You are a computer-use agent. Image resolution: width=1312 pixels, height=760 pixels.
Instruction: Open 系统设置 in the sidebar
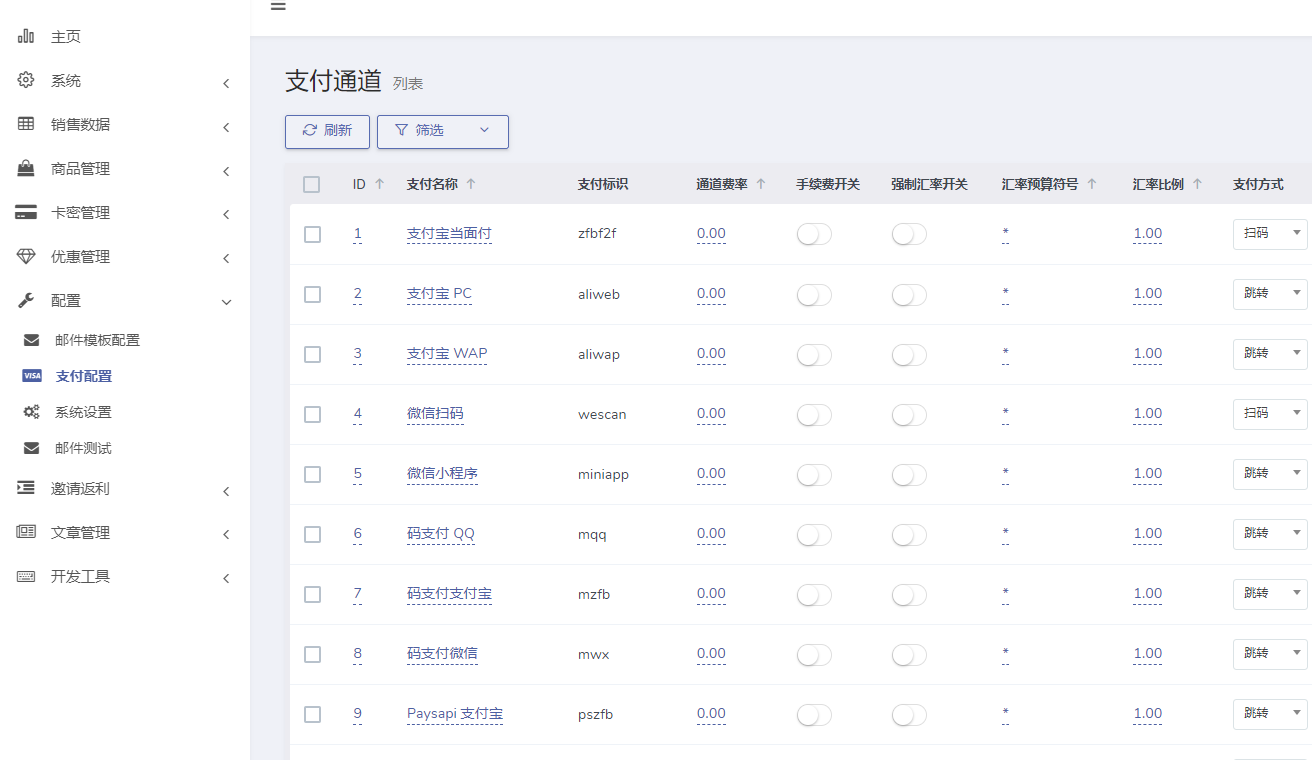tap(83, 412)
